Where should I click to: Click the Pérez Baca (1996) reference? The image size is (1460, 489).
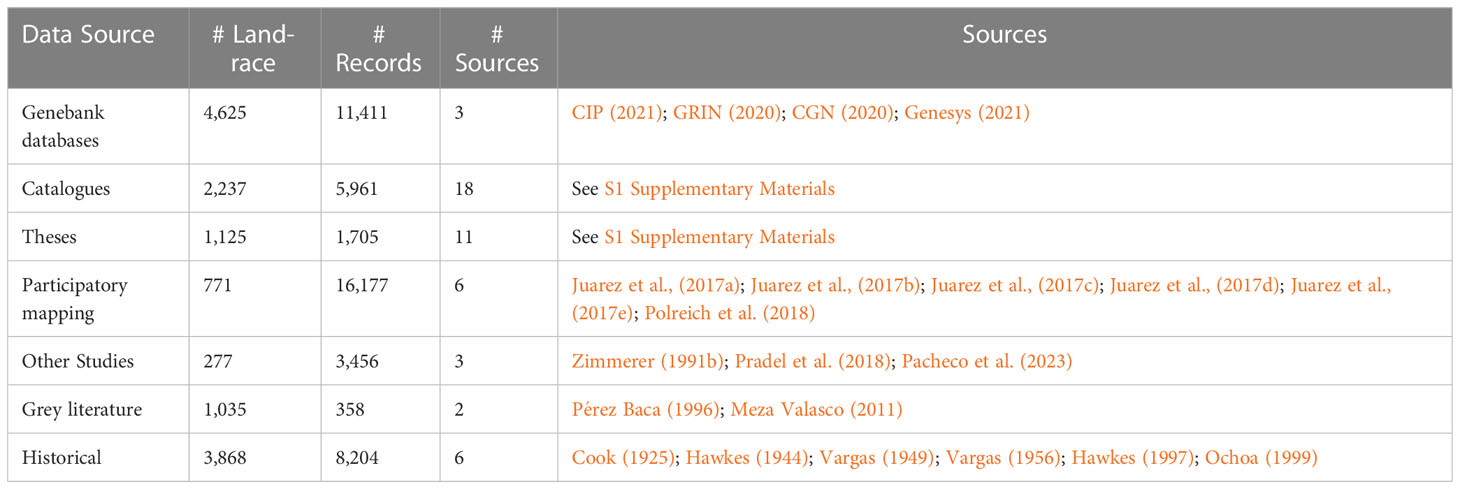(646, 409)
